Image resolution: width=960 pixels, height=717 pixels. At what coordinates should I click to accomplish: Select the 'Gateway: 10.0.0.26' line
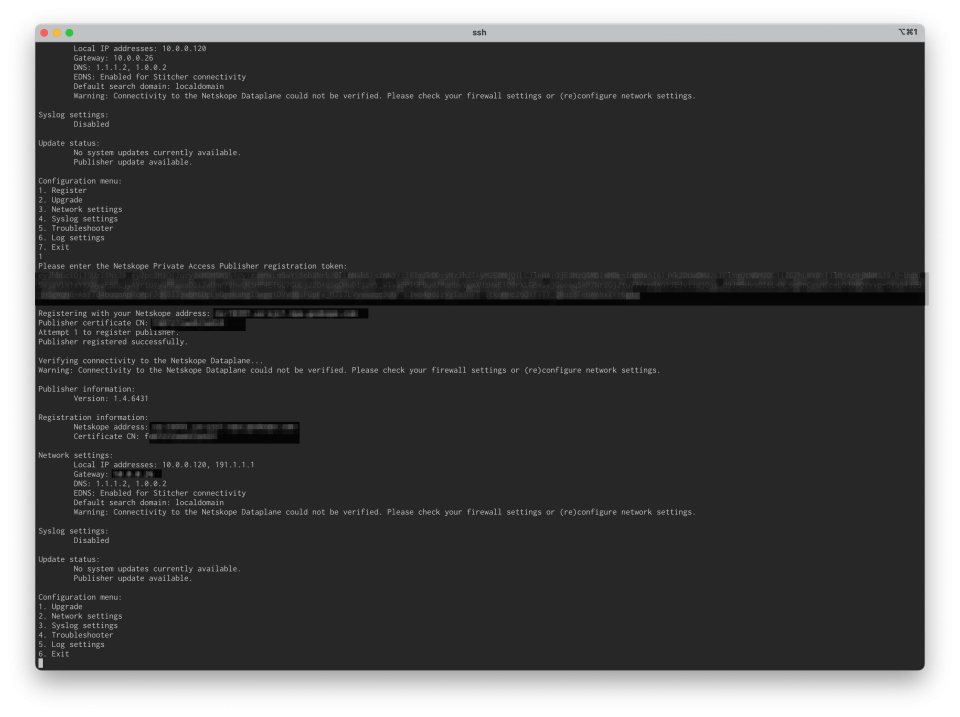point(113,58)
